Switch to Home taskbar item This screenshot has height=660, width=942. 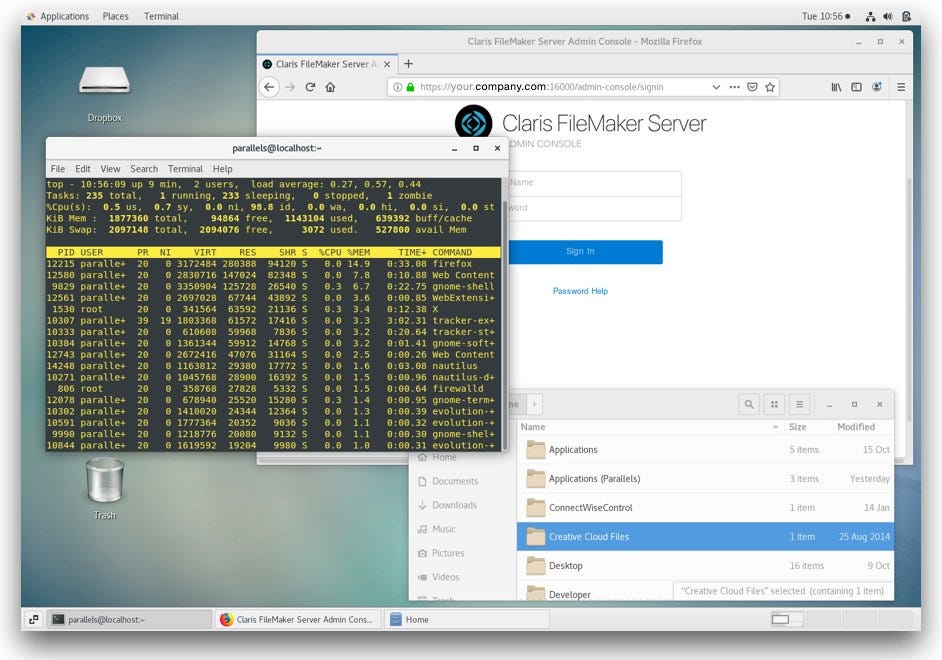pyautogui.click(x=467, y=619)
